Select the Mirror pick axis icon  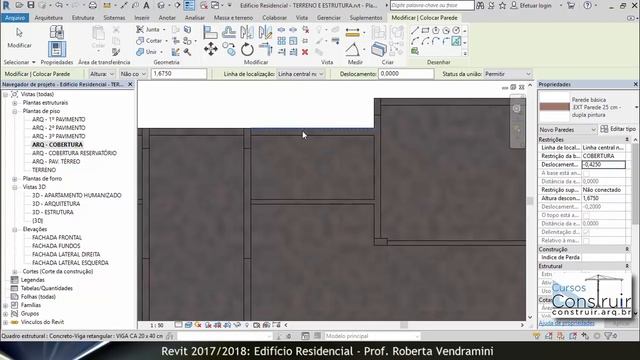point(247,32)
